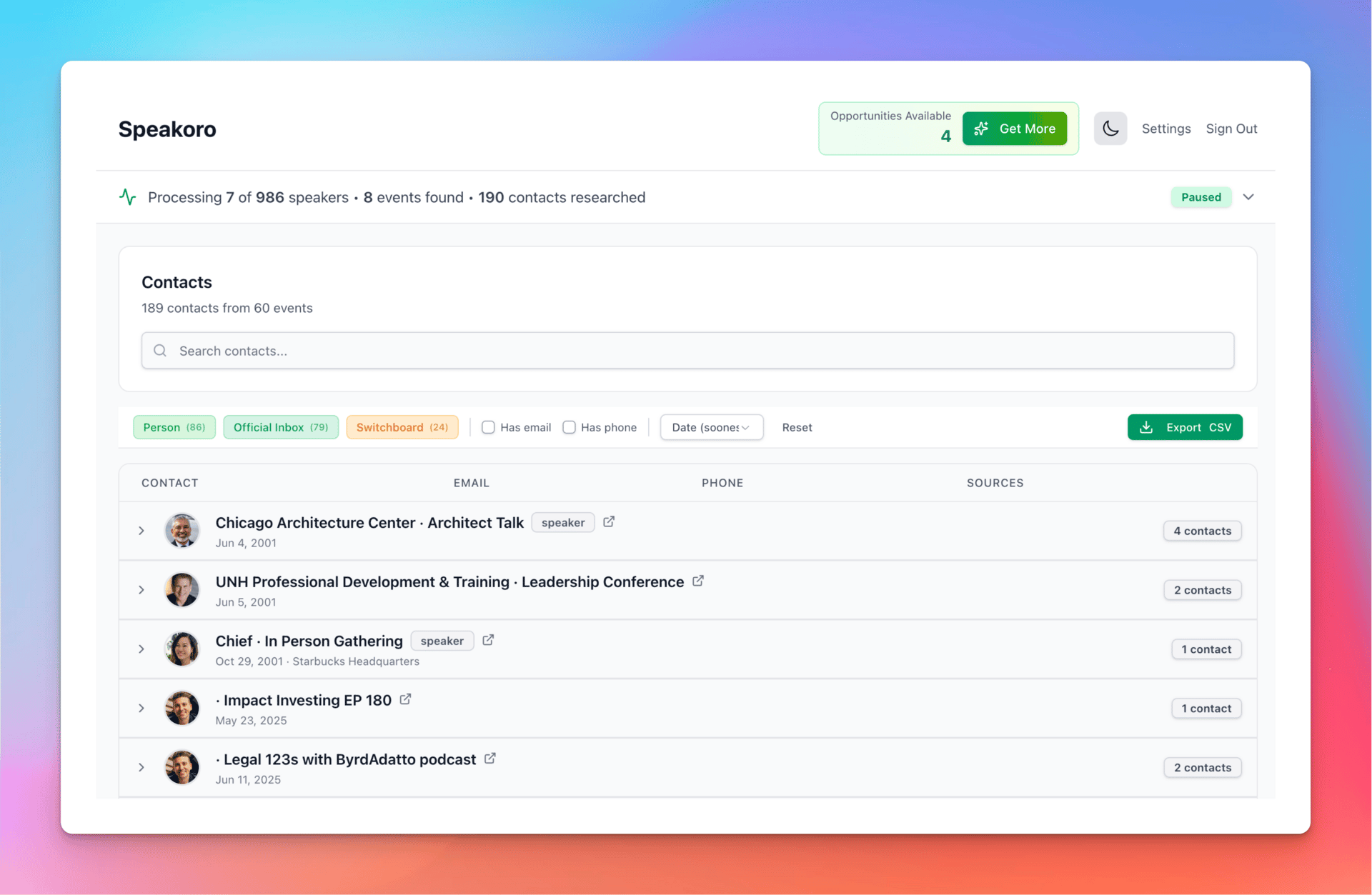Focus the Search contacts field

(x=686, y=351)
